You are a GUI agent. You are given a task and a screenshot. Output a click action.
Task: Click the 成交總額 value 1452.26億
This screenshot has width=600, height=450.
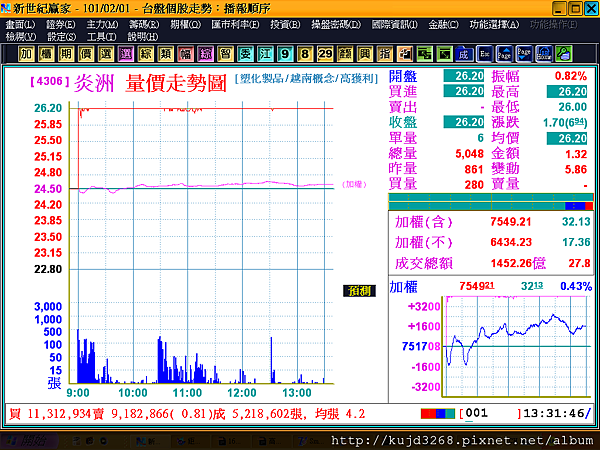click(518, 263)
